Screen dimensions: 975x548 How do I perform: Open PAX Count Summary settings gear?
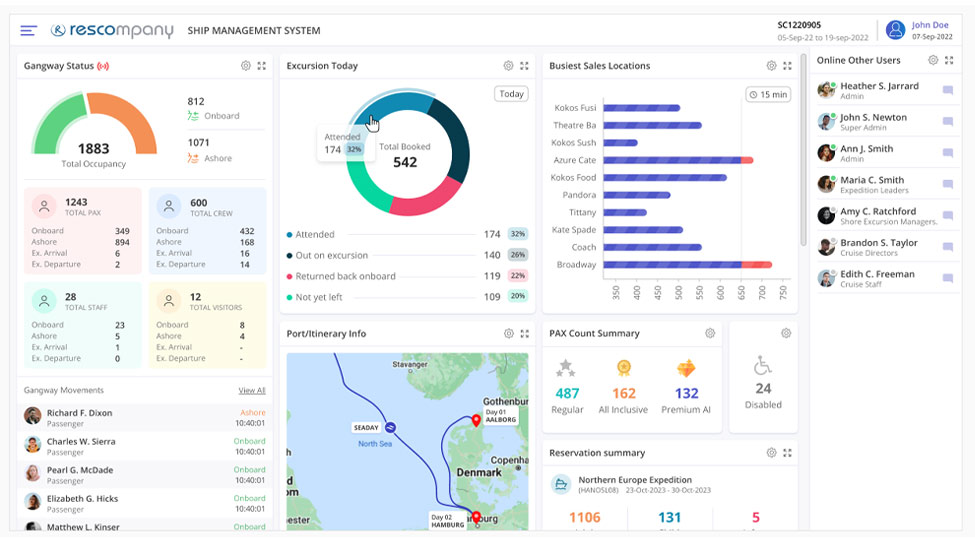point(710,334)
